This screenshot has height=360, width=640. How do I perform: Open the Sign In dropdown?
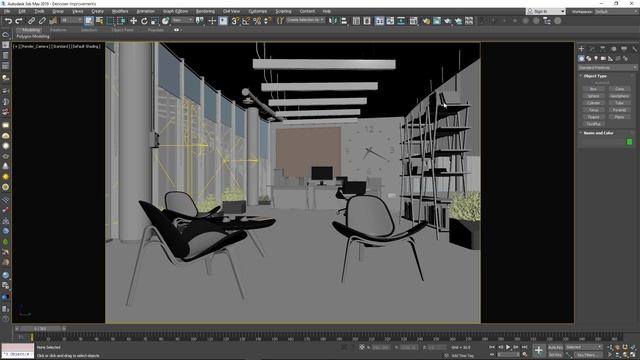545,11
